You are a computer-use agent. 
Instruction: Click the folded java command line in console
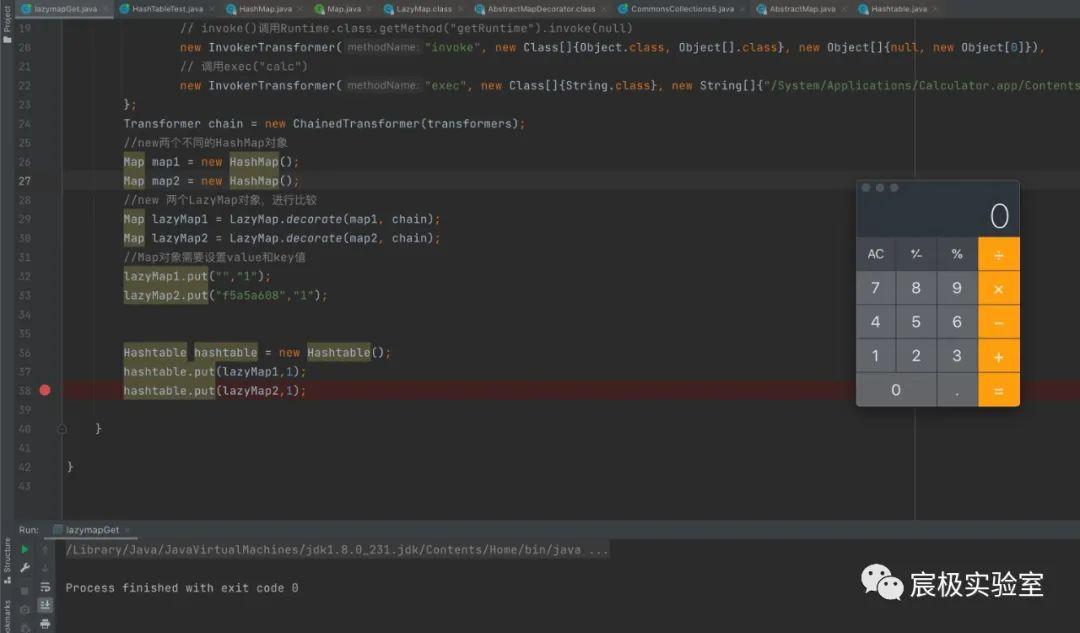pos(337,550)
